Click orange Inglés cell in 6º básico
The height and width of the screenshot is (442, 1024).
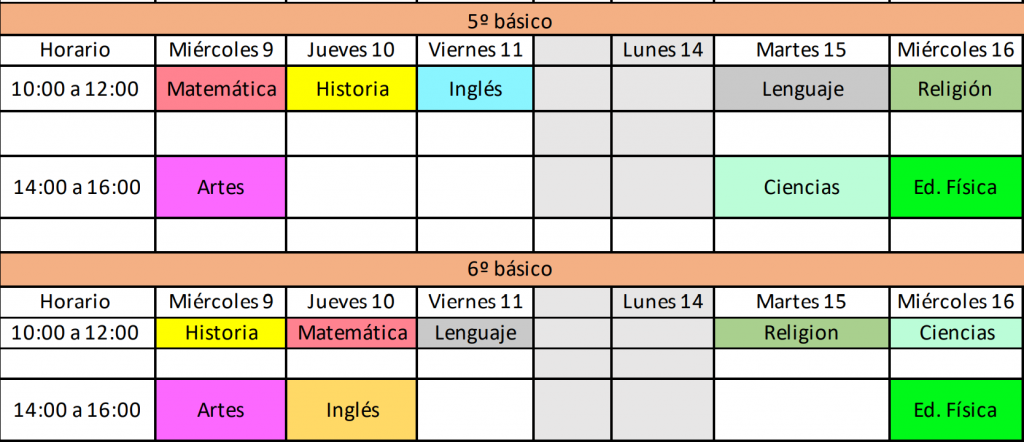click(x=351, y=409)
